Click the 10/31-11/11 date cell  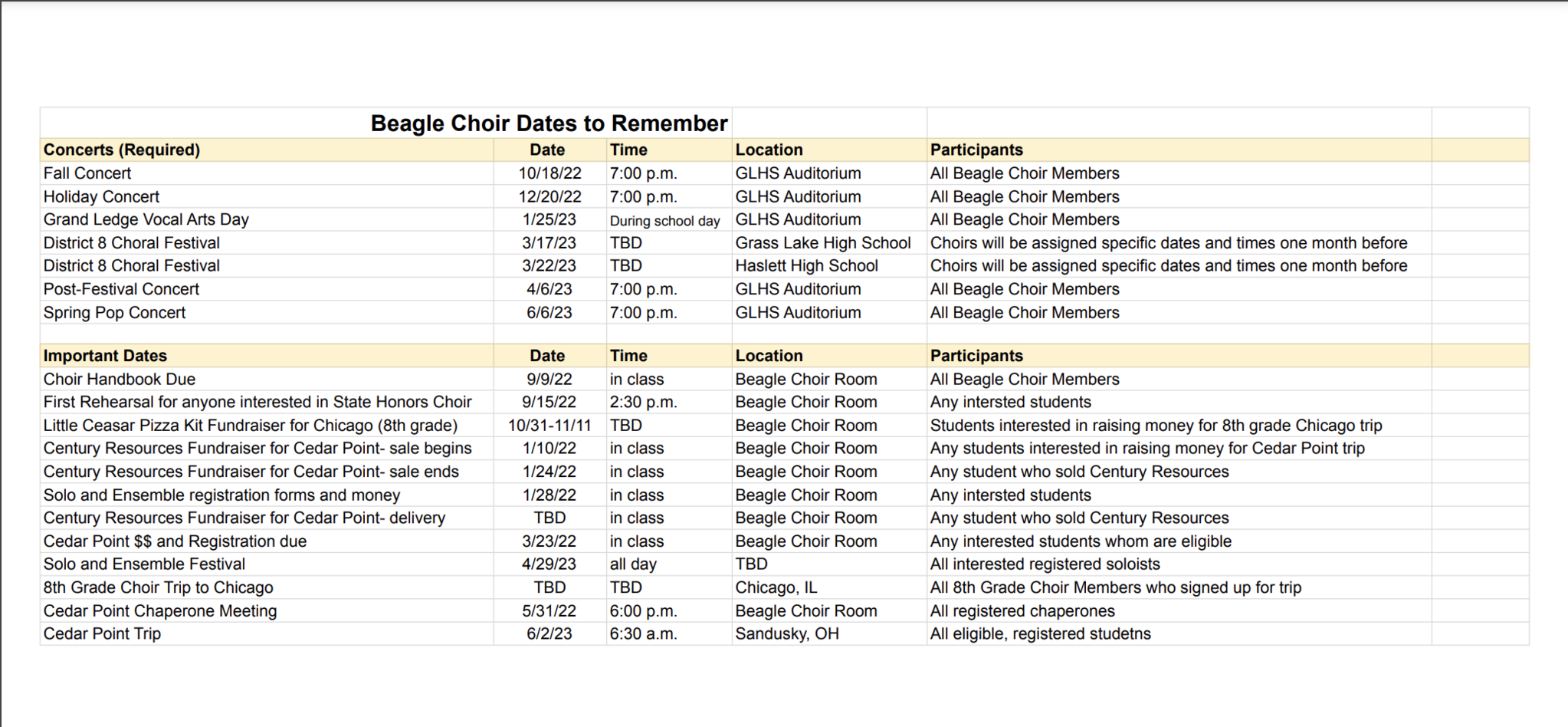pos(549,426)
